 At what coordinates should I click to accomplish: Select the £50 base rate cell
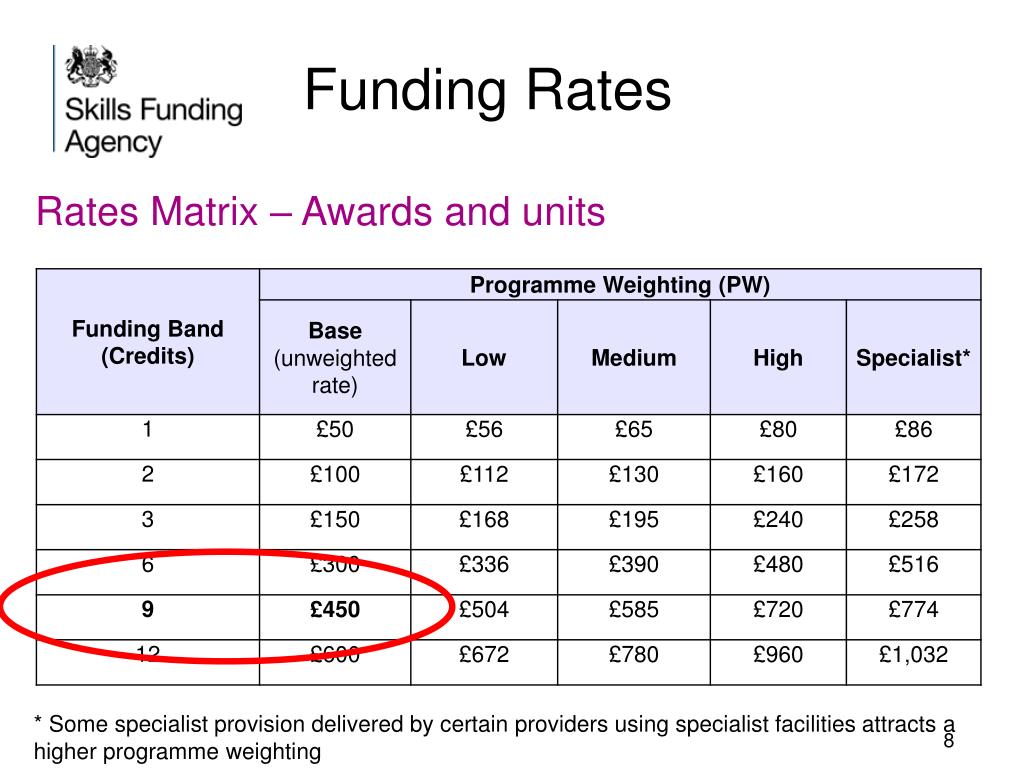point(335,430)
